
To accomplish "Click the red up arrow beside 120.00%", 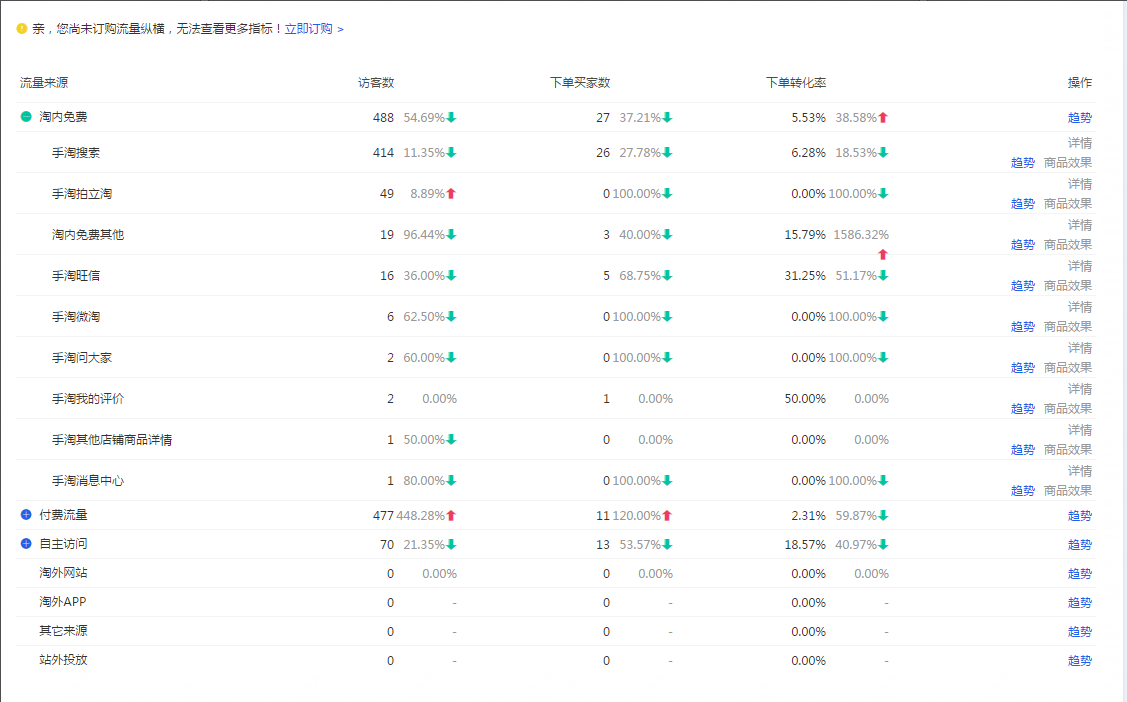I will pos(667,515).
